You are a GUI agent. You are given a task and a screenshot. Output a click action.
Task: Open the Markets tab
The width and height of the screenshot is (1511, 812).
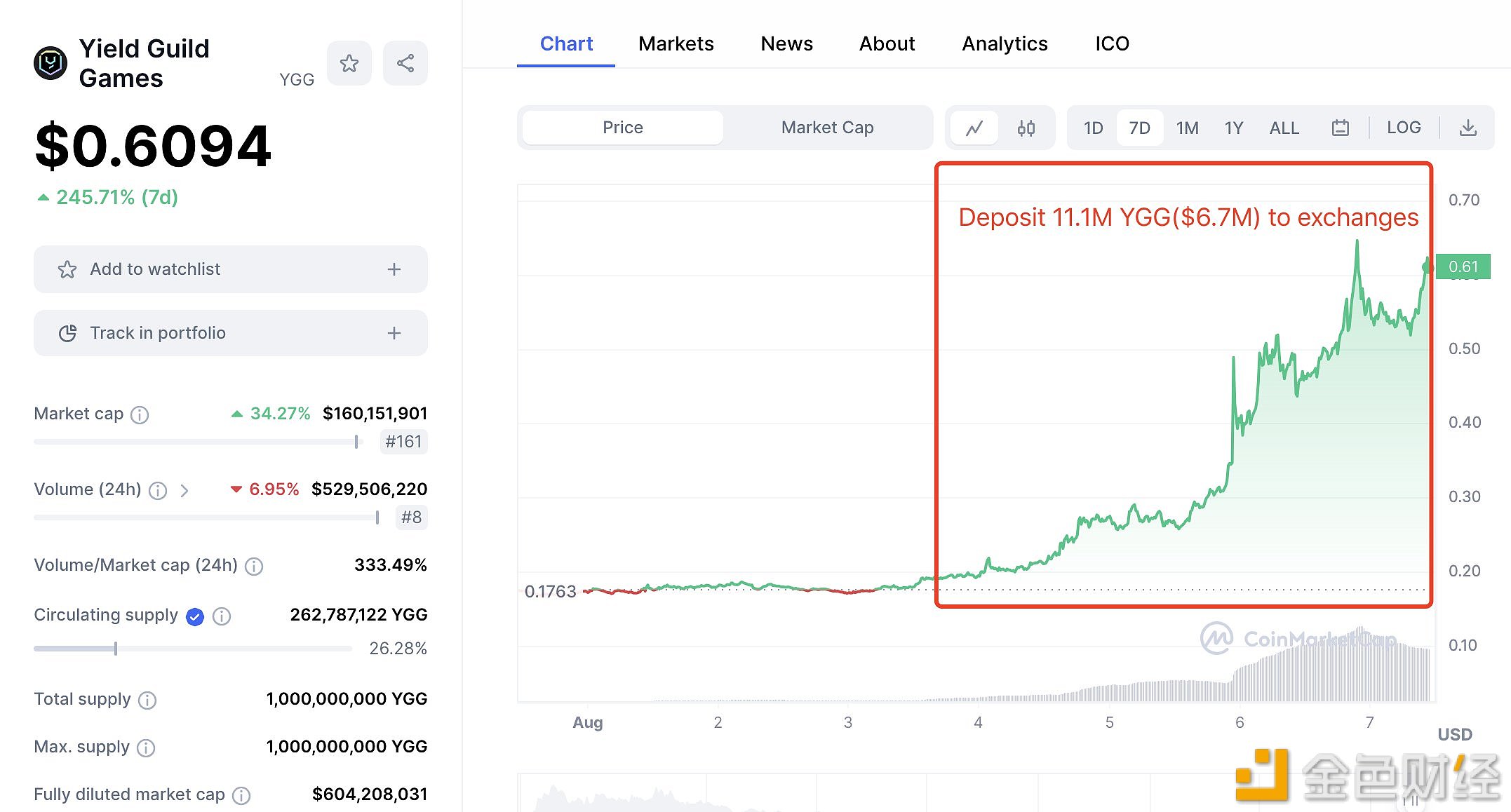click(x=677, y=42)
